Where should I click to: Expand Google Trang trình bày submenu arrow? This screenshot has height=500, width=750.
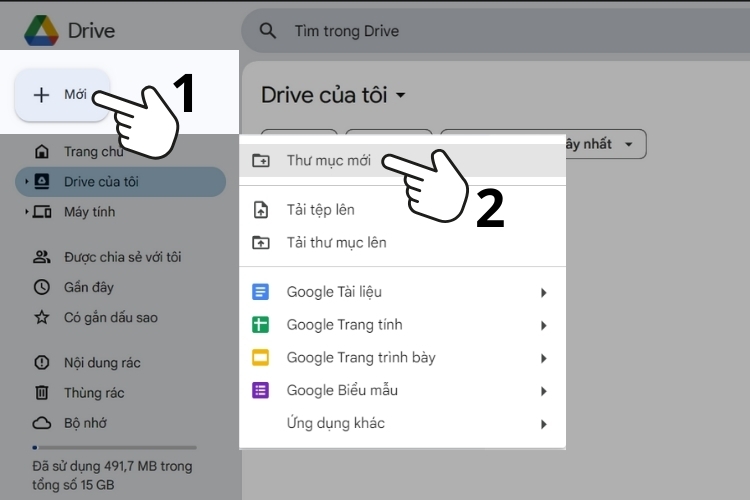tap(543, 358)
